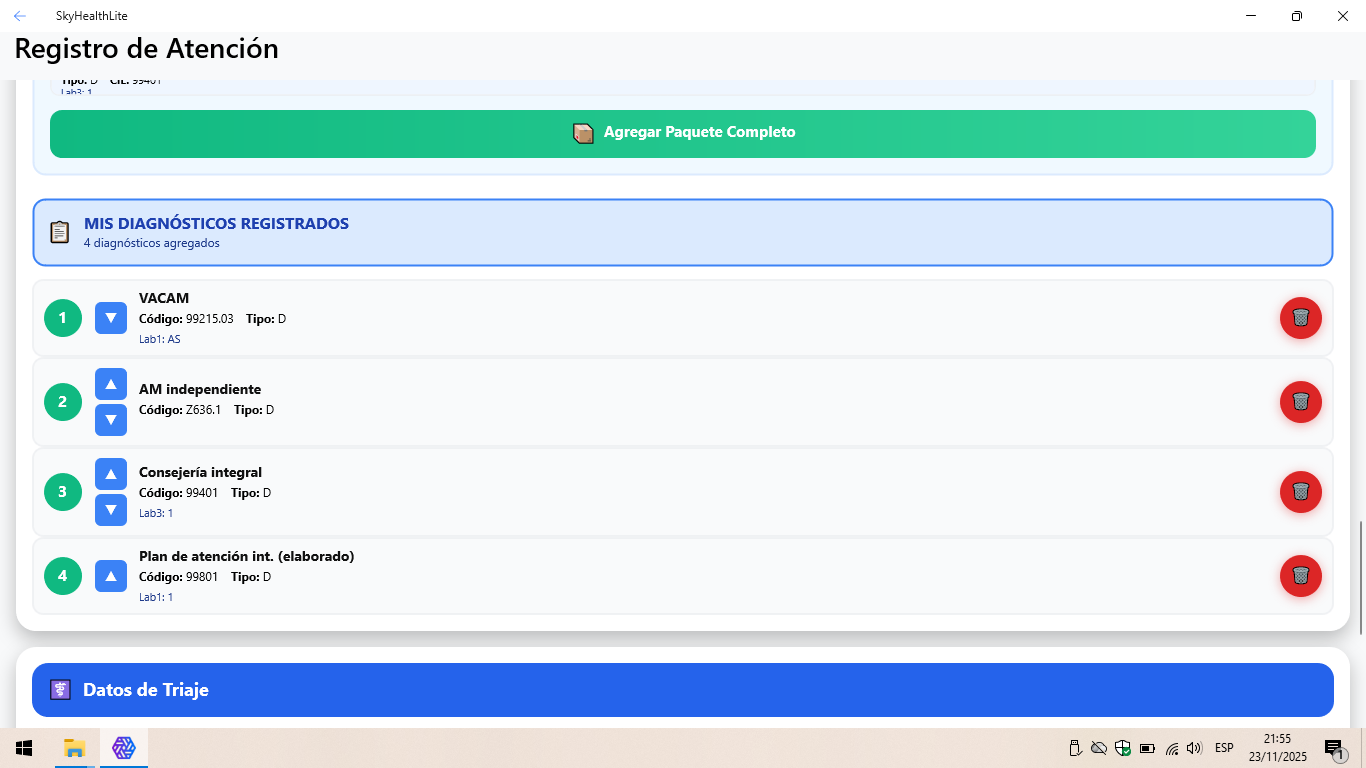The height and width of the screenshot is (768, 1366).
Task: Delete Plan de atención int. entry
Action: (x=1300, y=576)
